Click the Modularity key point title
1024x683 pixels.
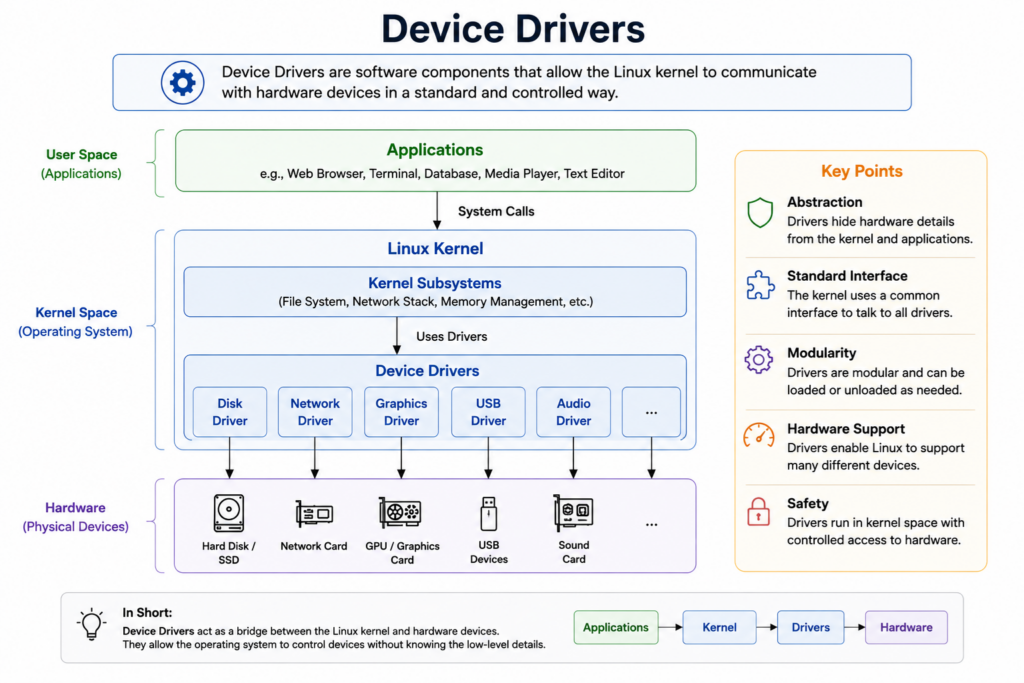pos(821,353)
